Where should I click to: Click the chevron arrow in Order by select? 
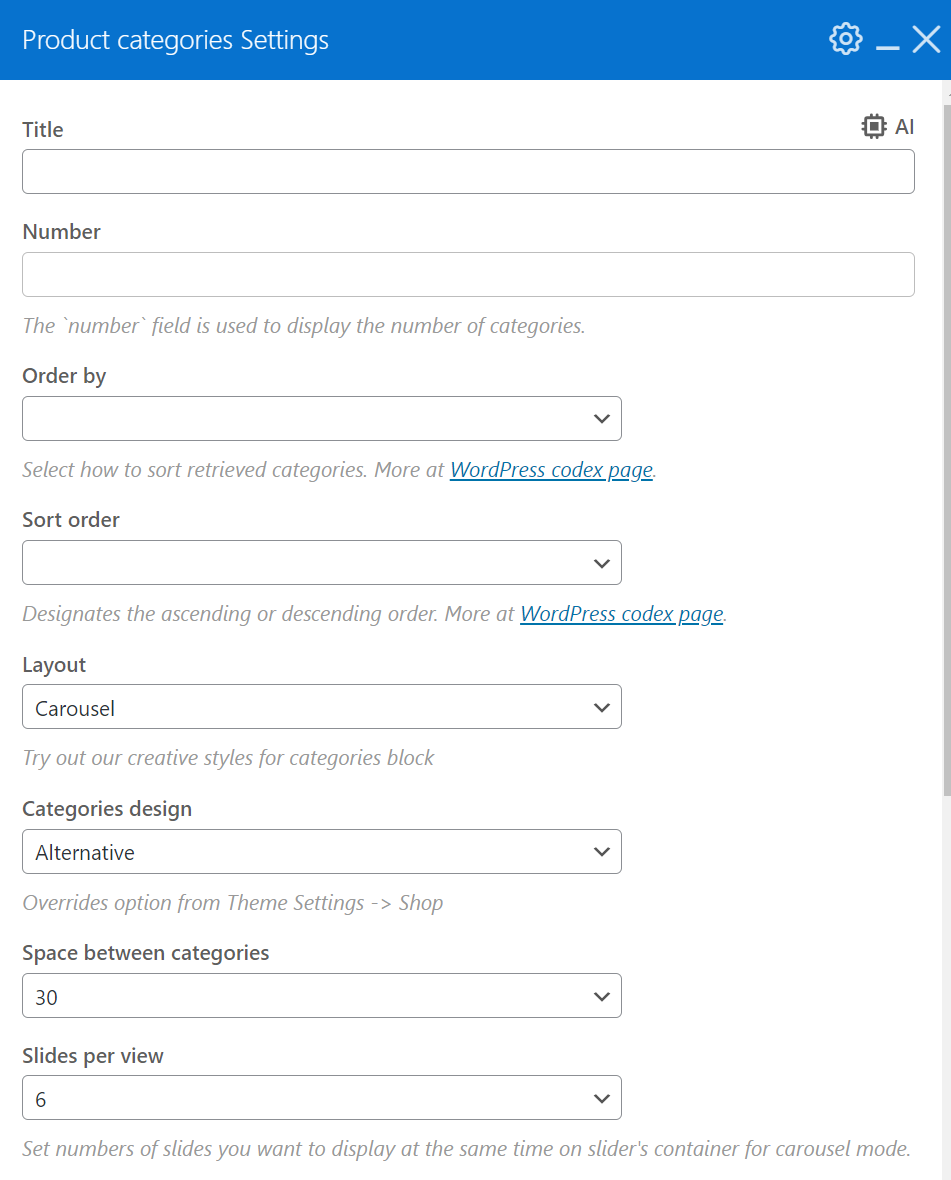[x=601, y=418]
